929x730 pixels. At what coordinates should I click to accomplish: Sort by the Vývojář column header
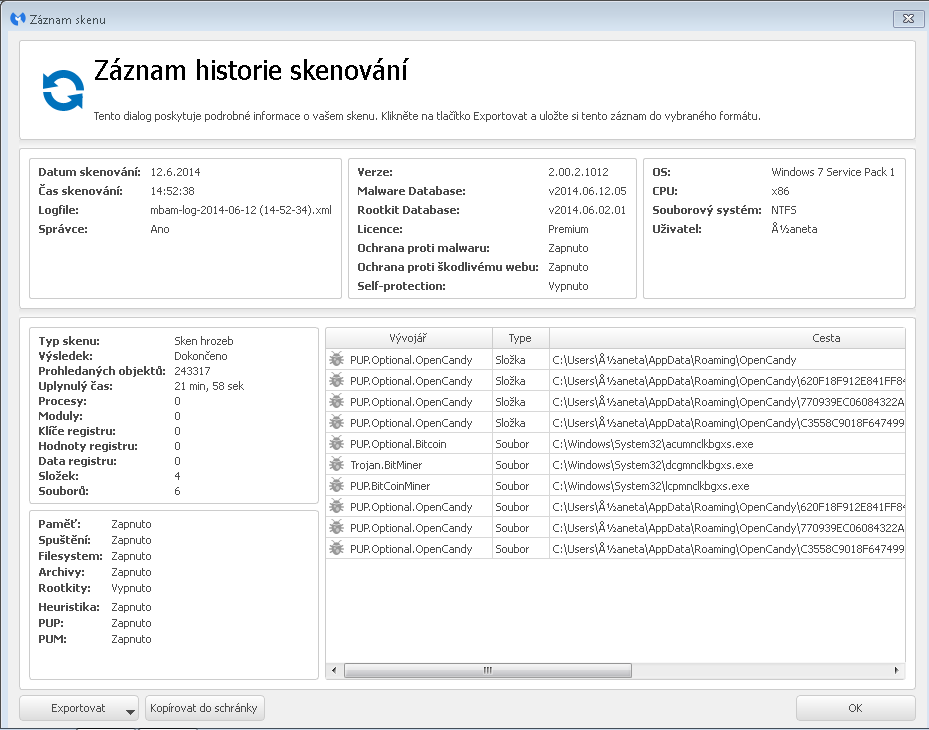(x=408, y=338)
